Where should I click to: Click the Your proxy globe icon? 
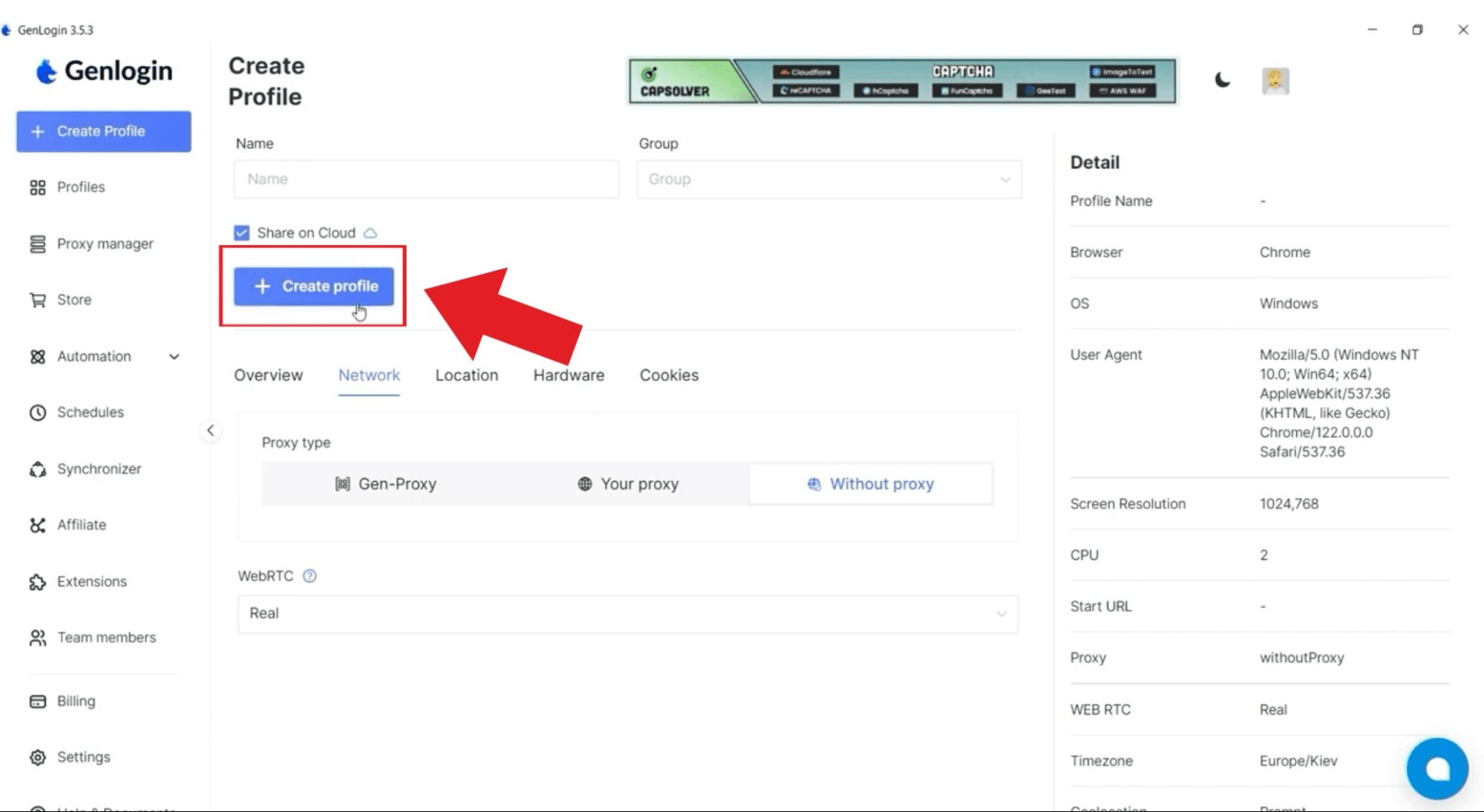pos(585,484)
